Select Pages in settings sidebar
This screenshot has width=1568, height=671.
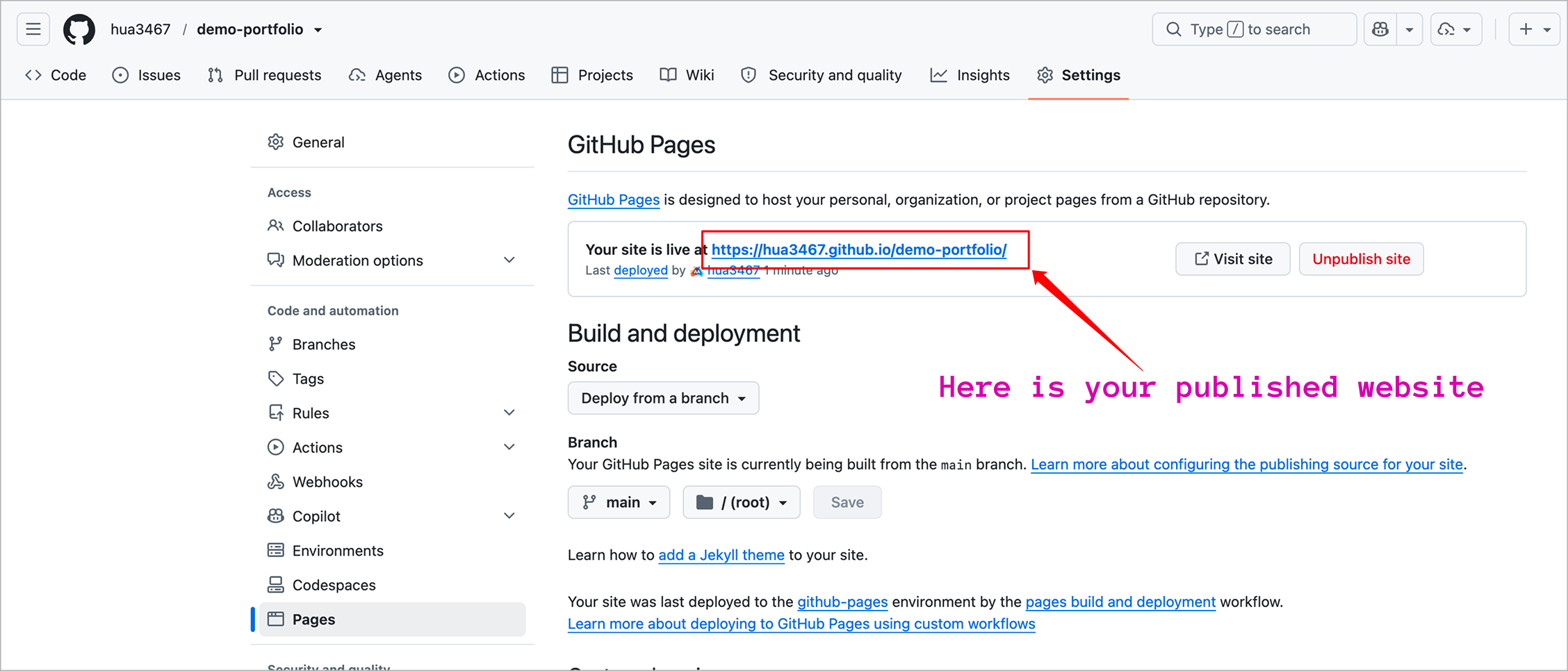coord(393,620)
